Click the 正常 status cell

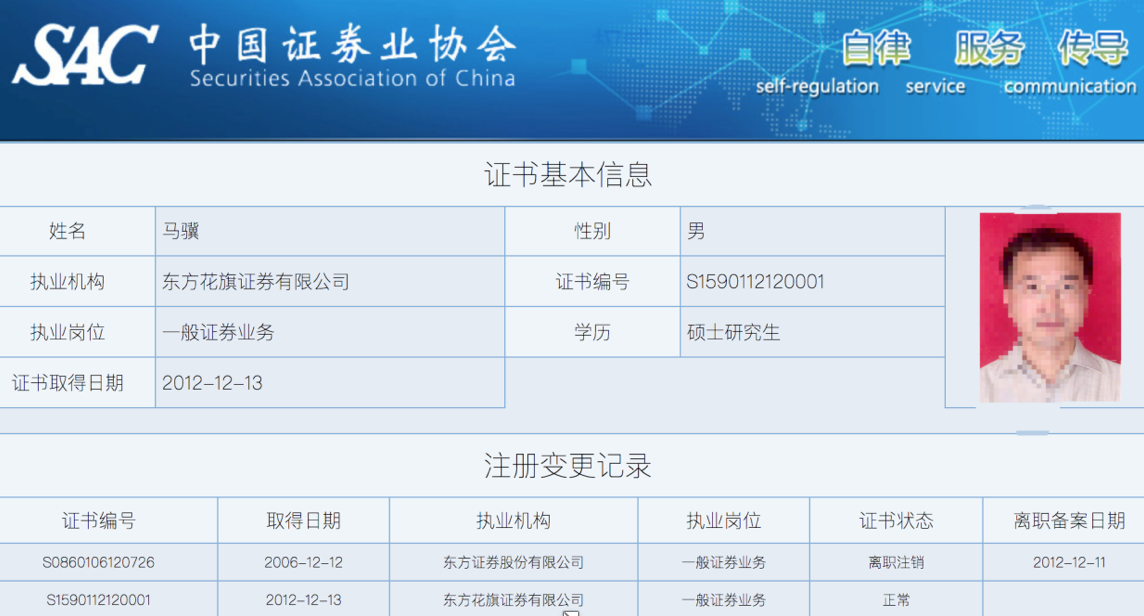tap(896, 600)
